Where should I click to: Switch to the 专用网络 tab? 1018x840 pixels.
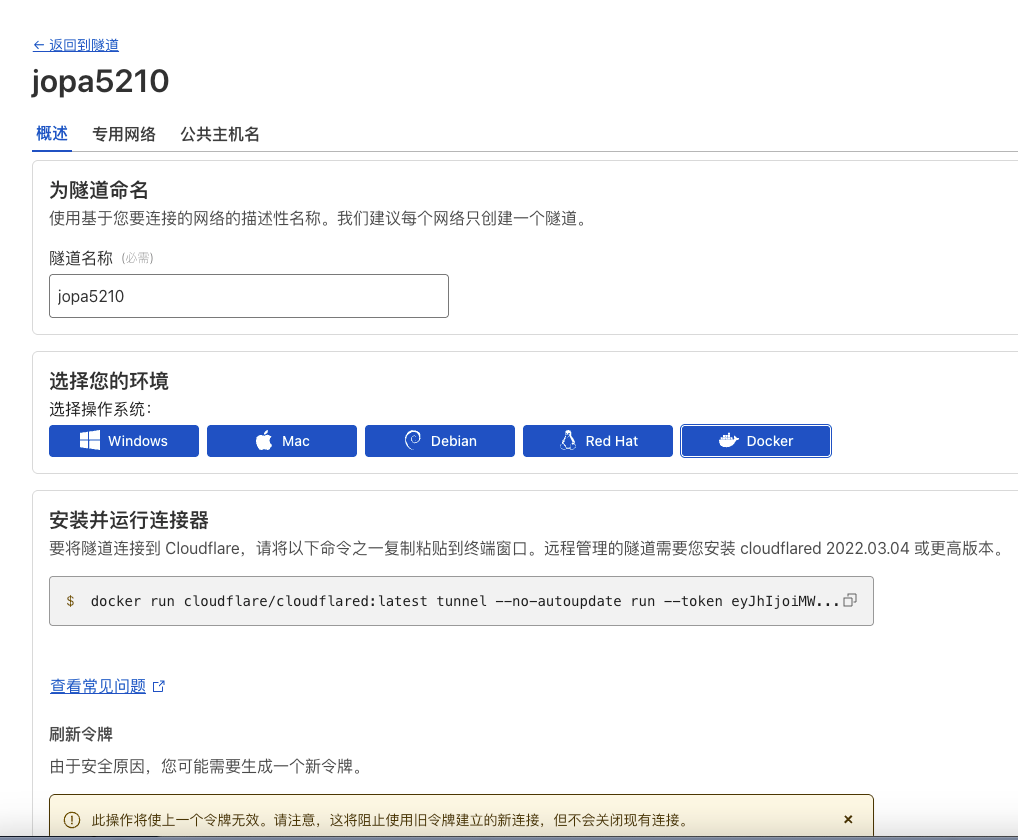point(124,134)
